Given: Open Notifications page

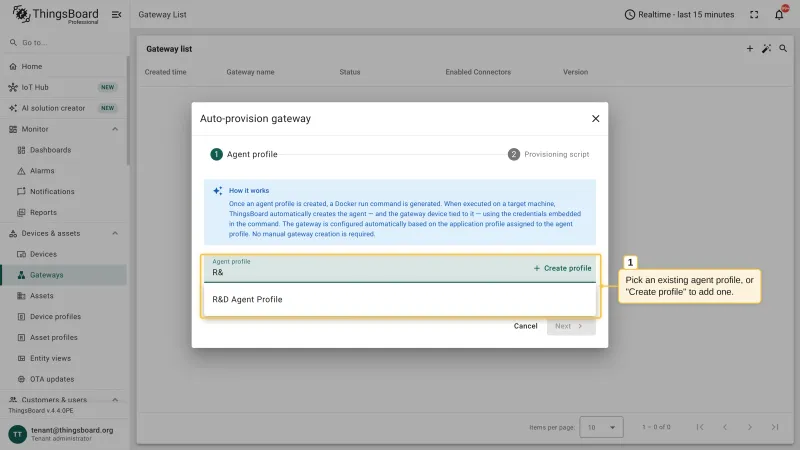Looking at the screenshot, I should [x=63, y=191].
